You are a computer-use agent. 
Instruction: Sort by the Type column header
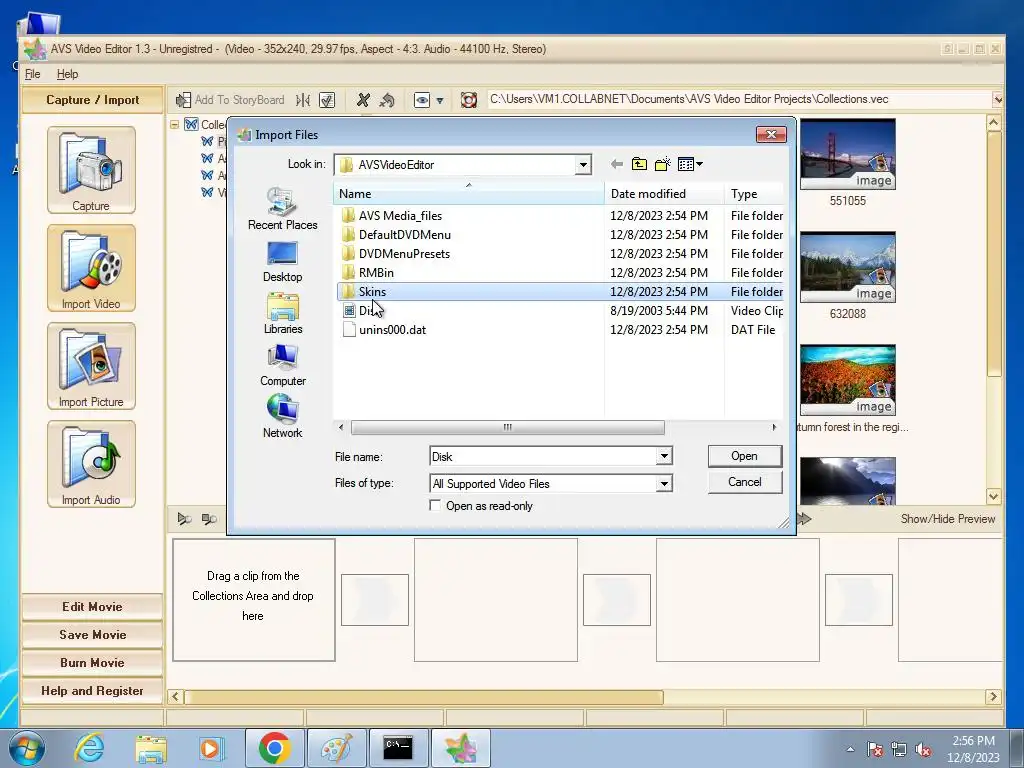click(x=754, y=193)
